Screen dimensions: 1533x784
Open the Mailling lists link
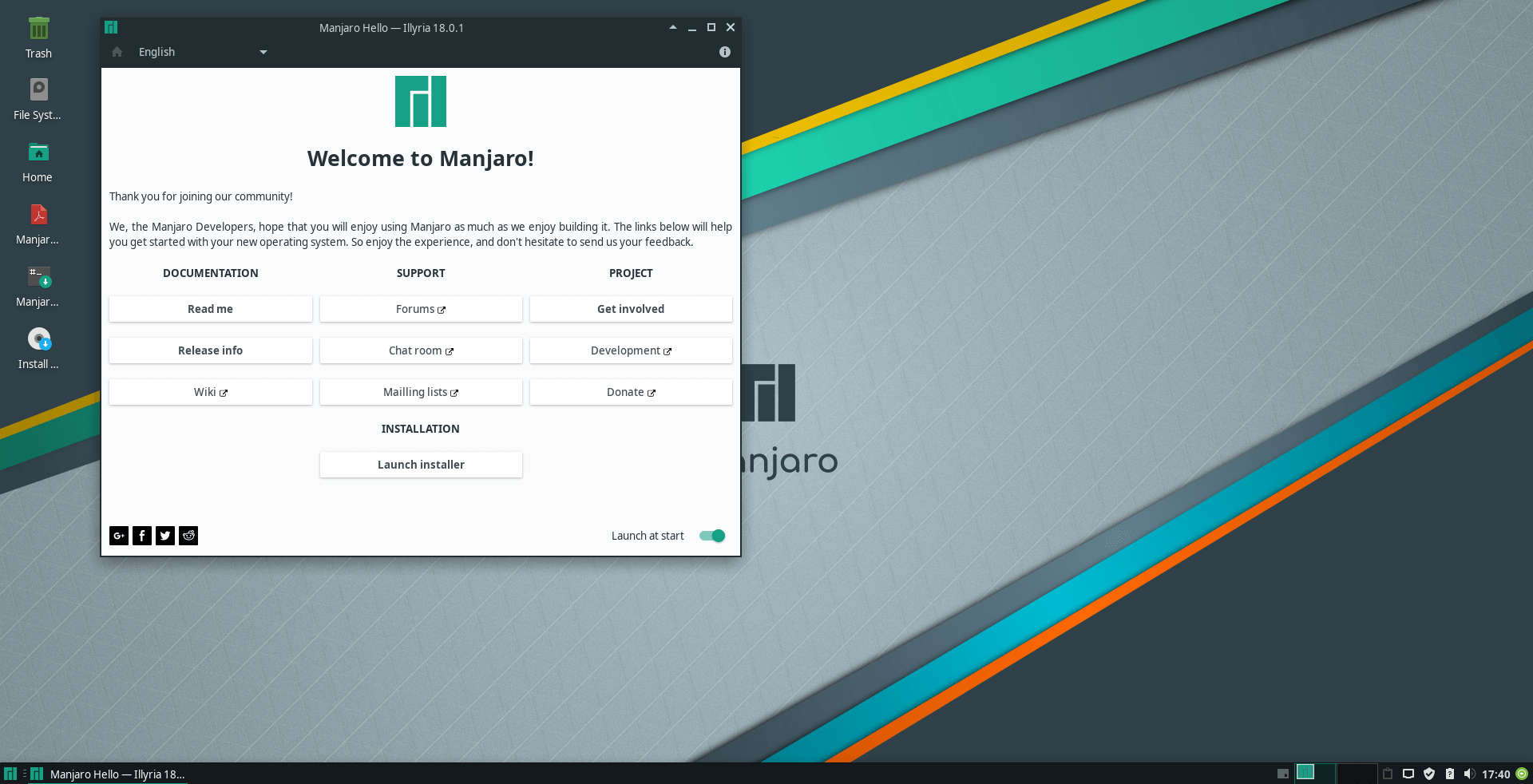tap(421, 392)
